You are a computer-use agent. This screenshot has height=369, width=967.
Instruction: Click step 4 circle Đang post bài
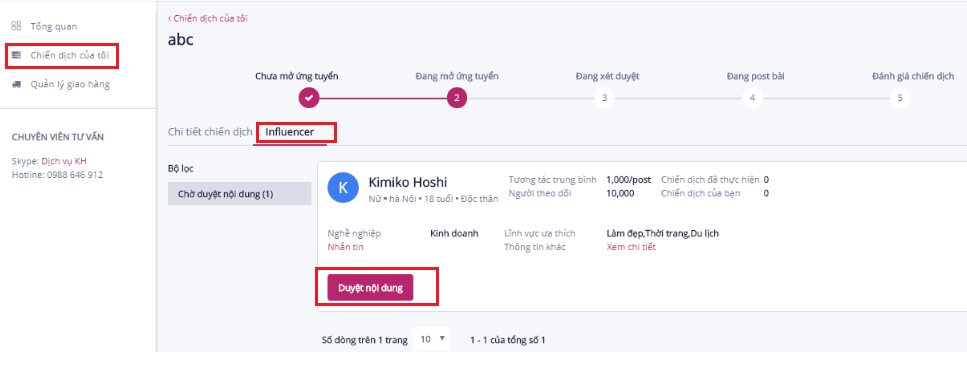[x=752, y=97]
